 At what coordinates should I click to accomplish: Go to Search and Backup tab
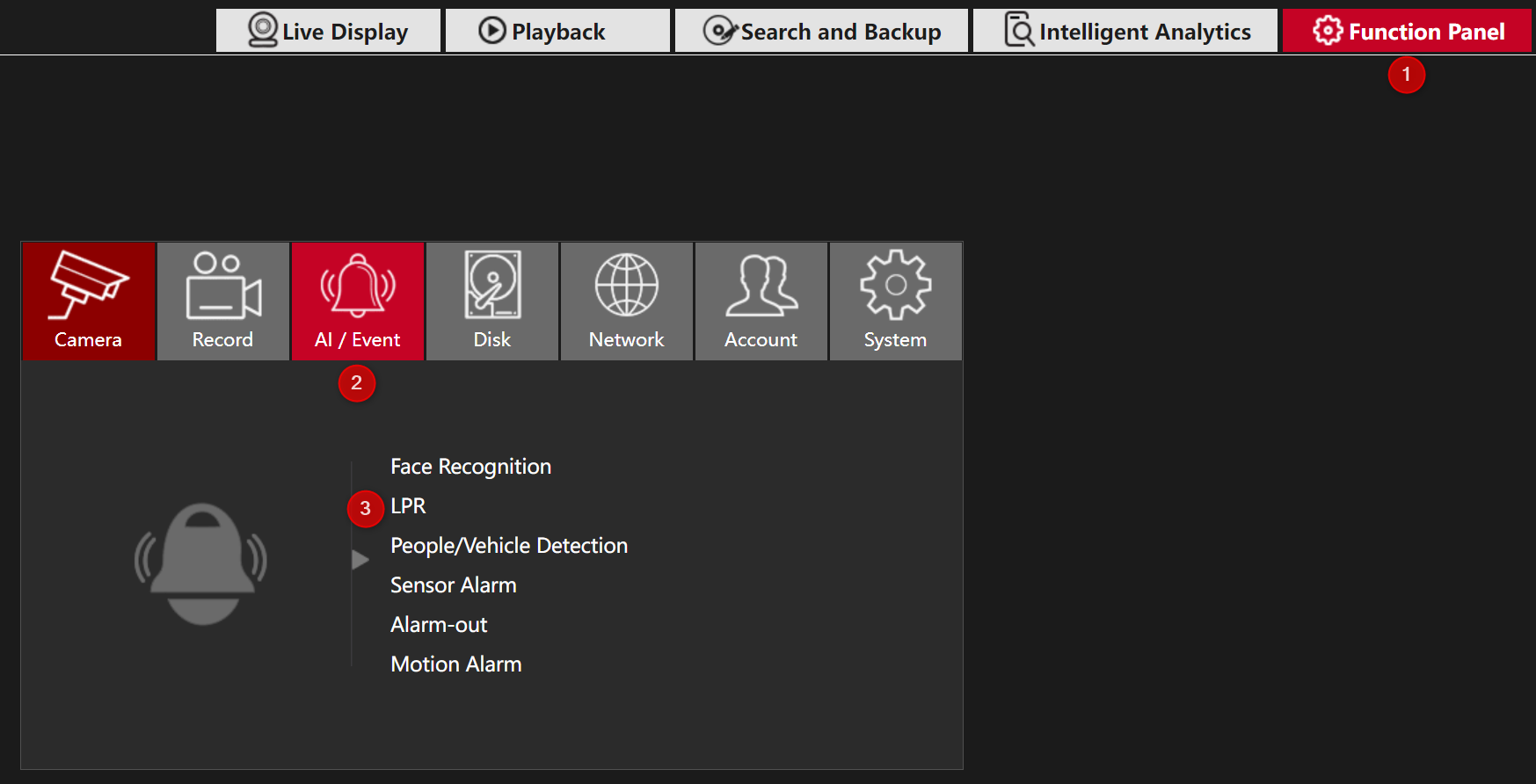pyautogui.click(x=821, y=32)
